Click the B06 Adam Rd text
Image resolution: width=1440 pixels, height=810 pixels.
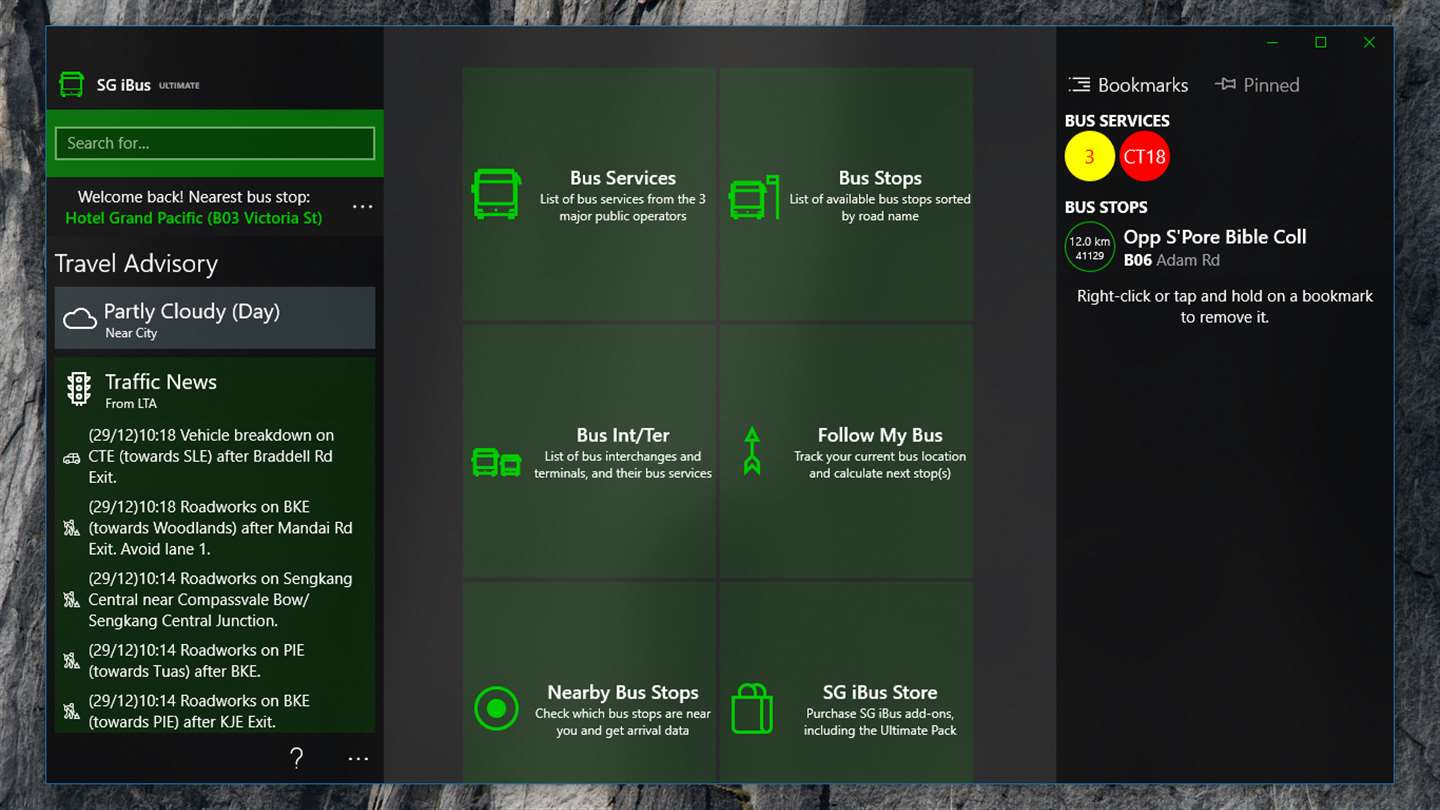(1171, 260)
